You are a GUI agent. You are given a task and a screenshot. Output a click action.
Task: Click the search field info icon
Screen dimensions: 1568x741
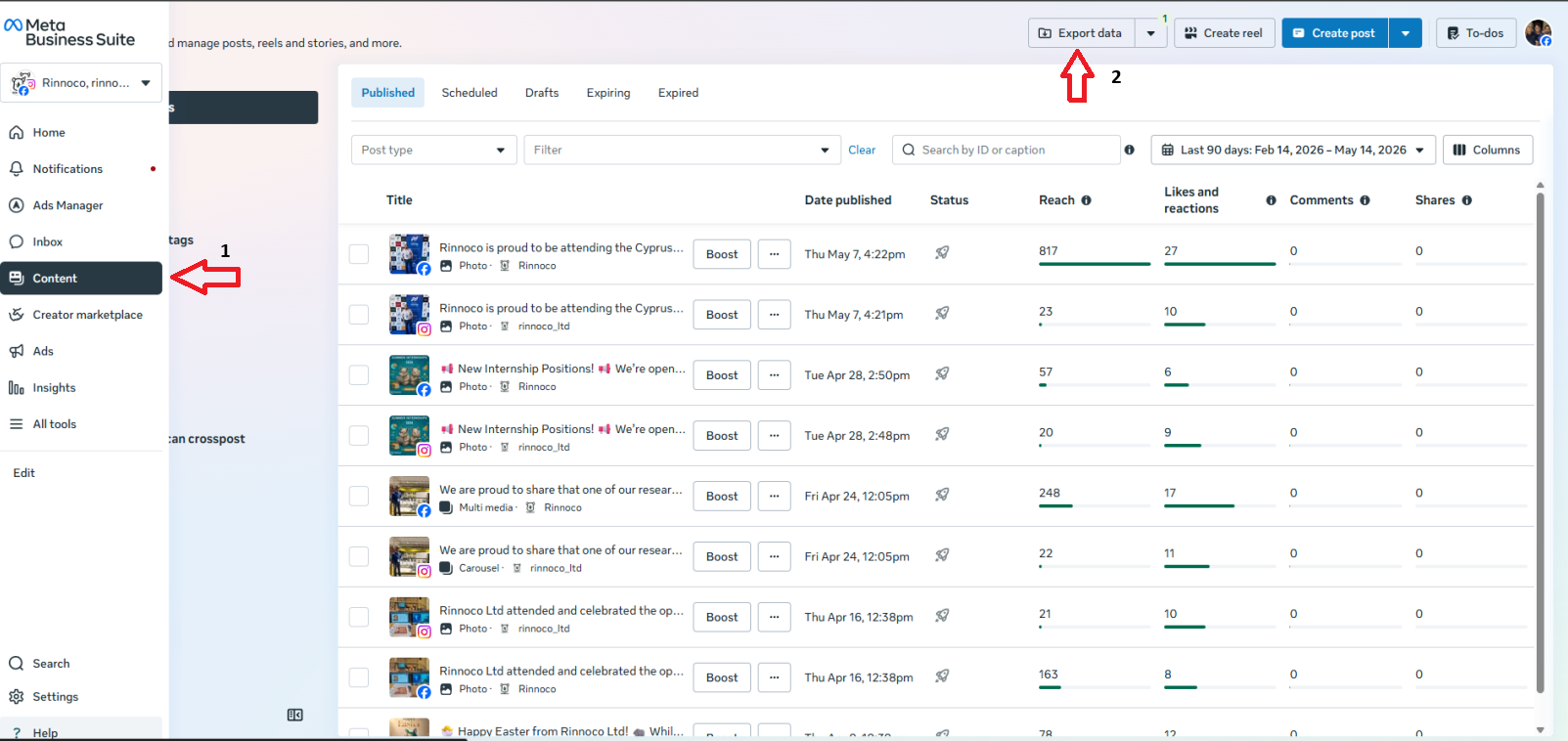1130,150
